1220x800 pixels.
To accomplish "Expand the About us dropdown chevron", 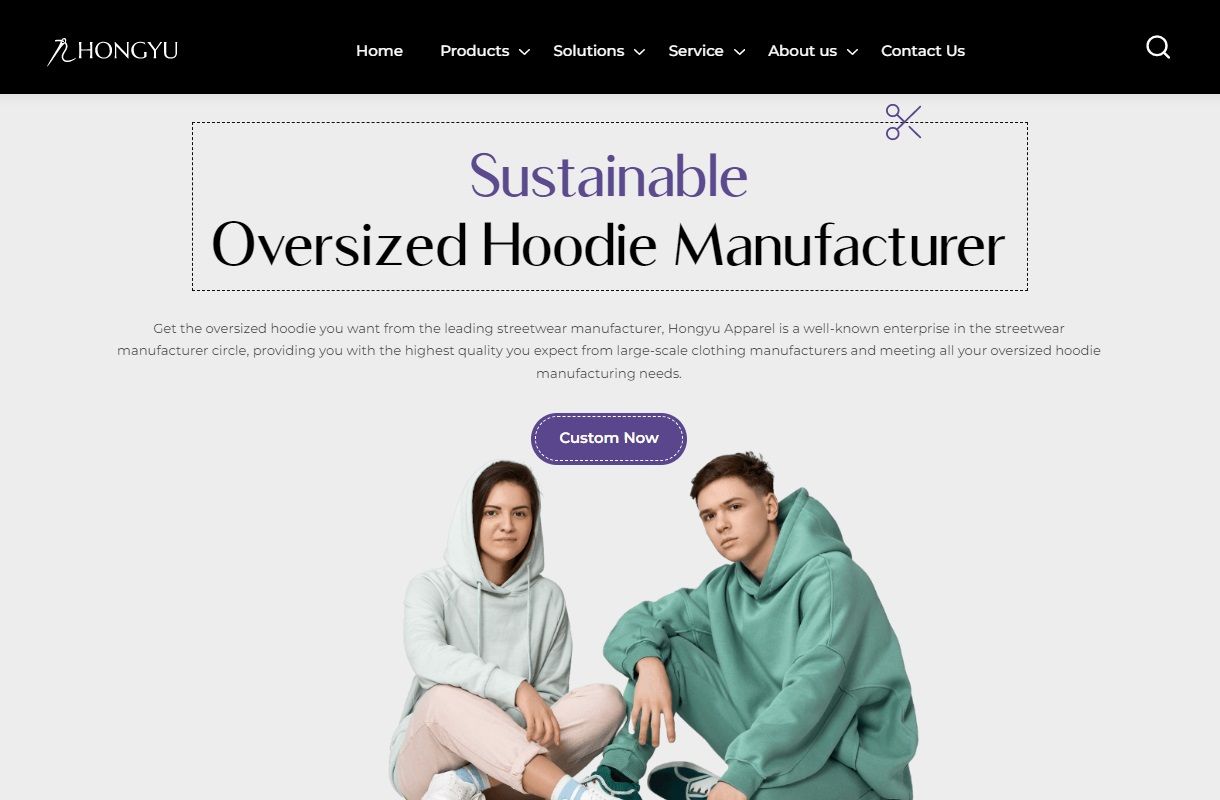I will tap(852, 52).
